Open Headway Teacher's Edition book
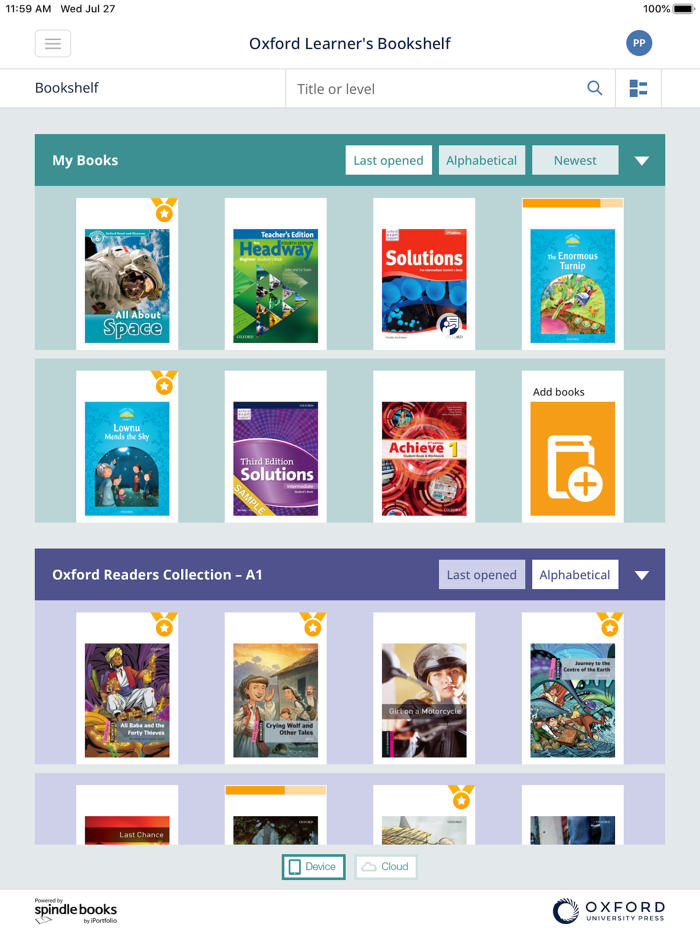700x933 pixels. (x=276, y=286)
